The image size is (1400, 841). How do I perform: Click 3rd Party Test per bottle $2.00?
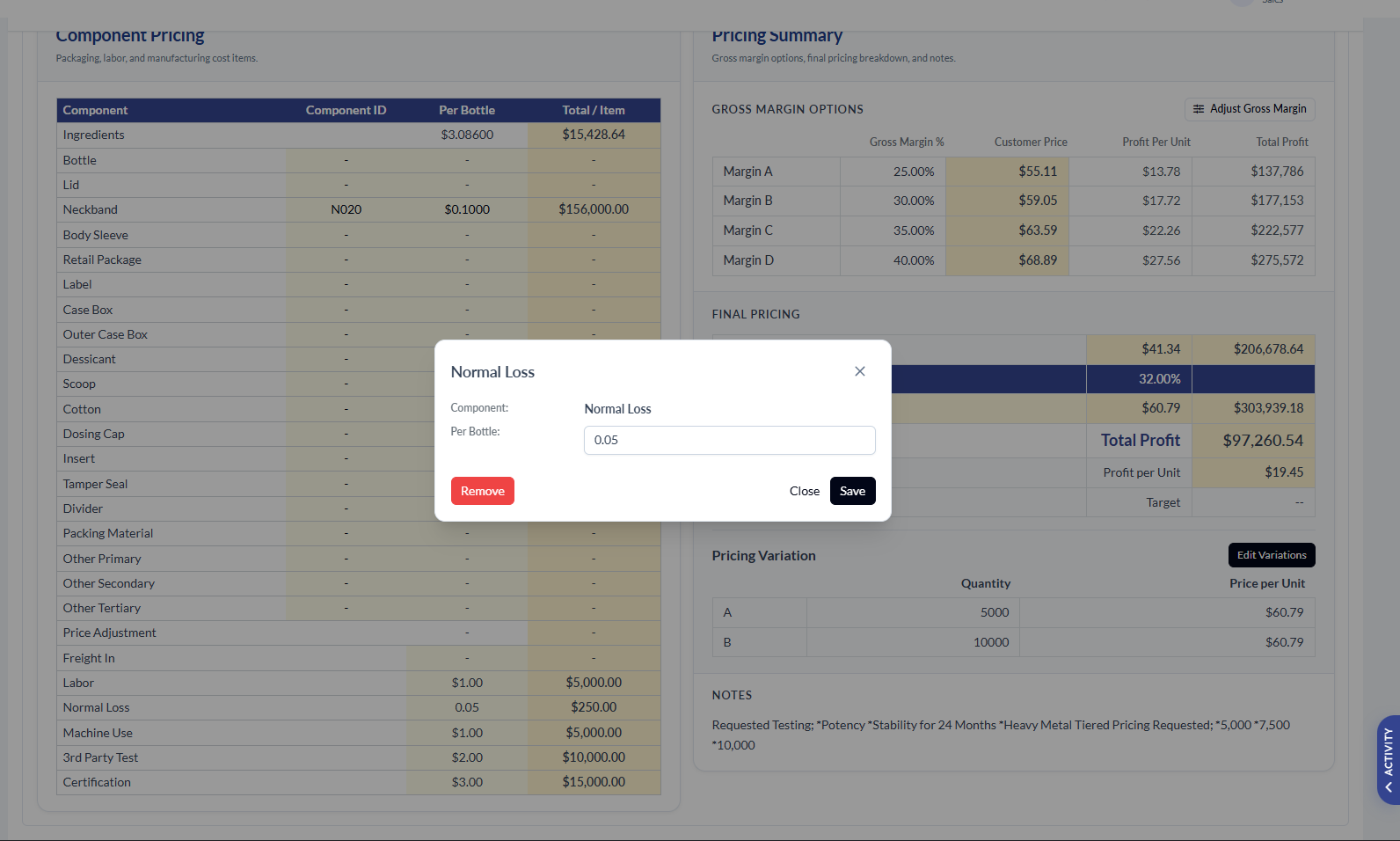point(467,757)
